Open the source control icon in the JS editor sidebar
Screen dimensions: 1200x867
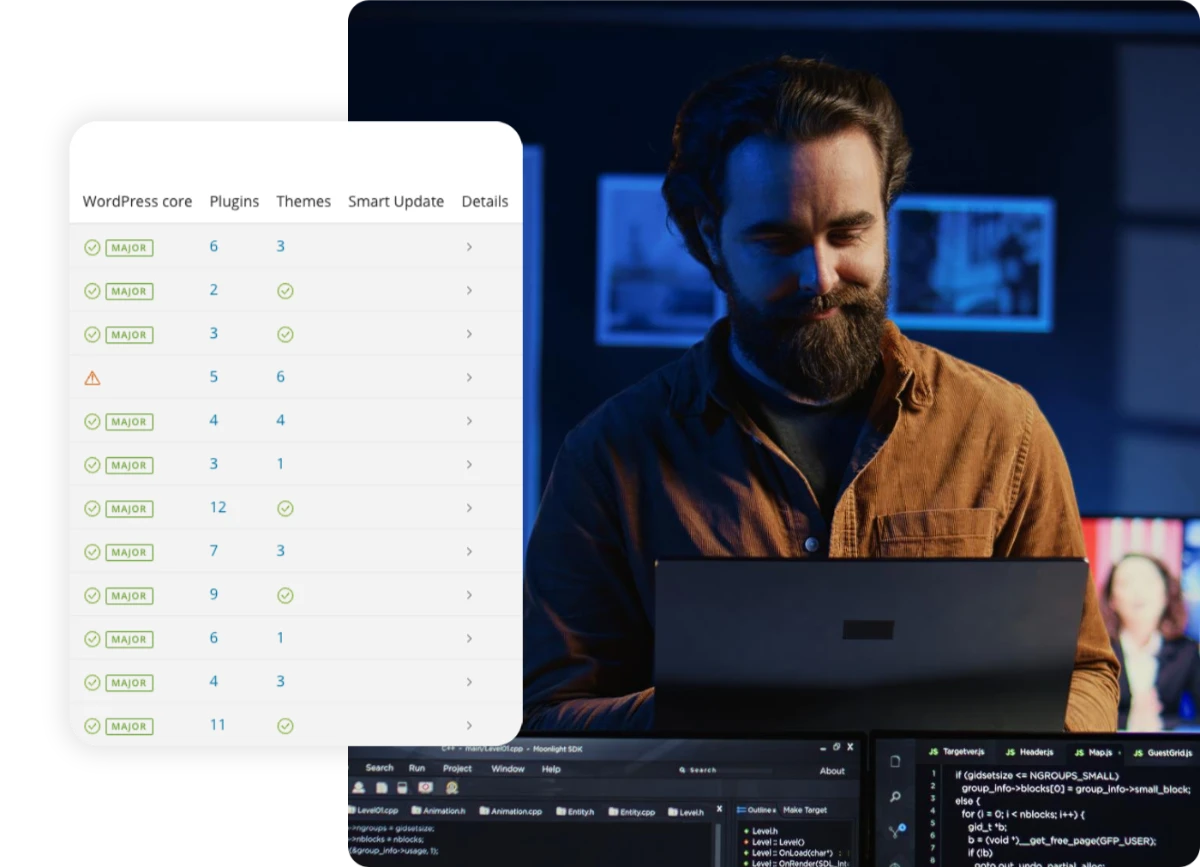(x=896, y=831)
